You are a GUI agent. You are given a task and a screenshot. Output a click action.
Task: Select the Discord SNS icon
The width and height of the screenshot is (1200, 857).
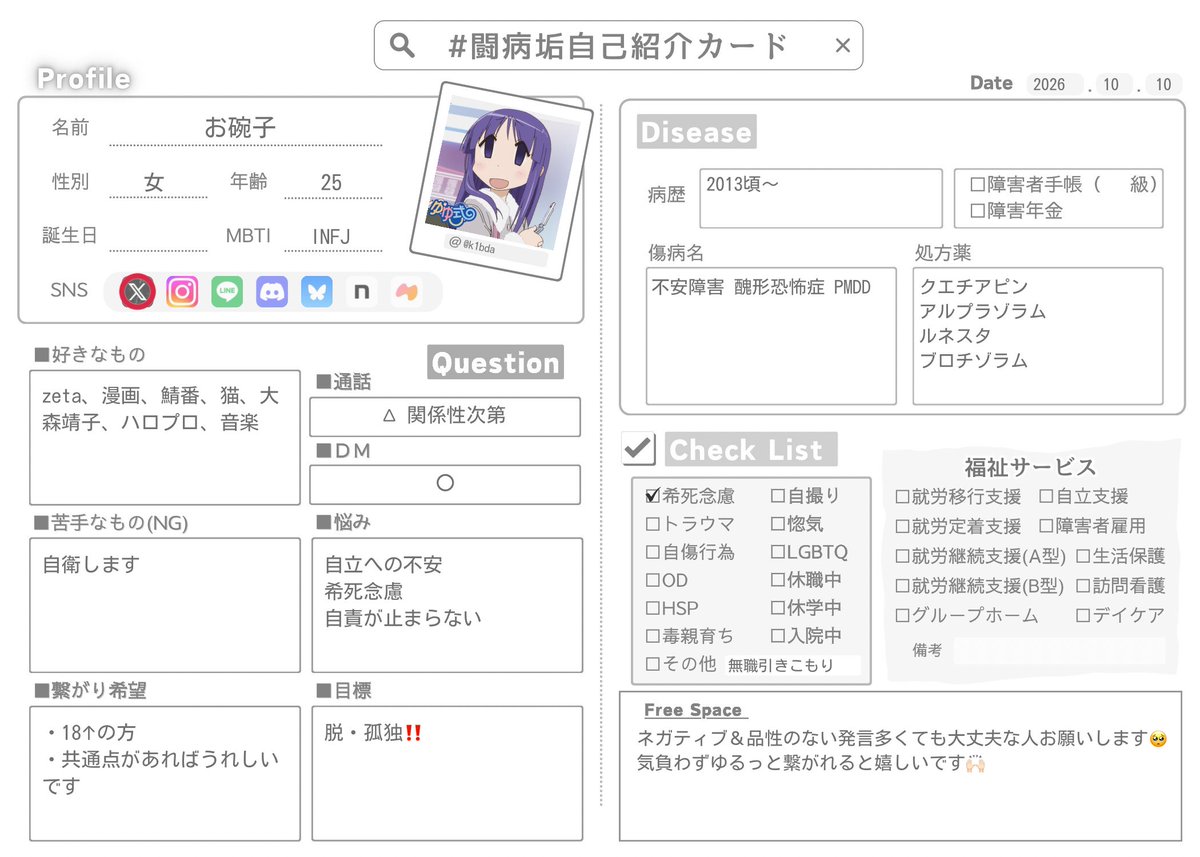coord(272,291)
